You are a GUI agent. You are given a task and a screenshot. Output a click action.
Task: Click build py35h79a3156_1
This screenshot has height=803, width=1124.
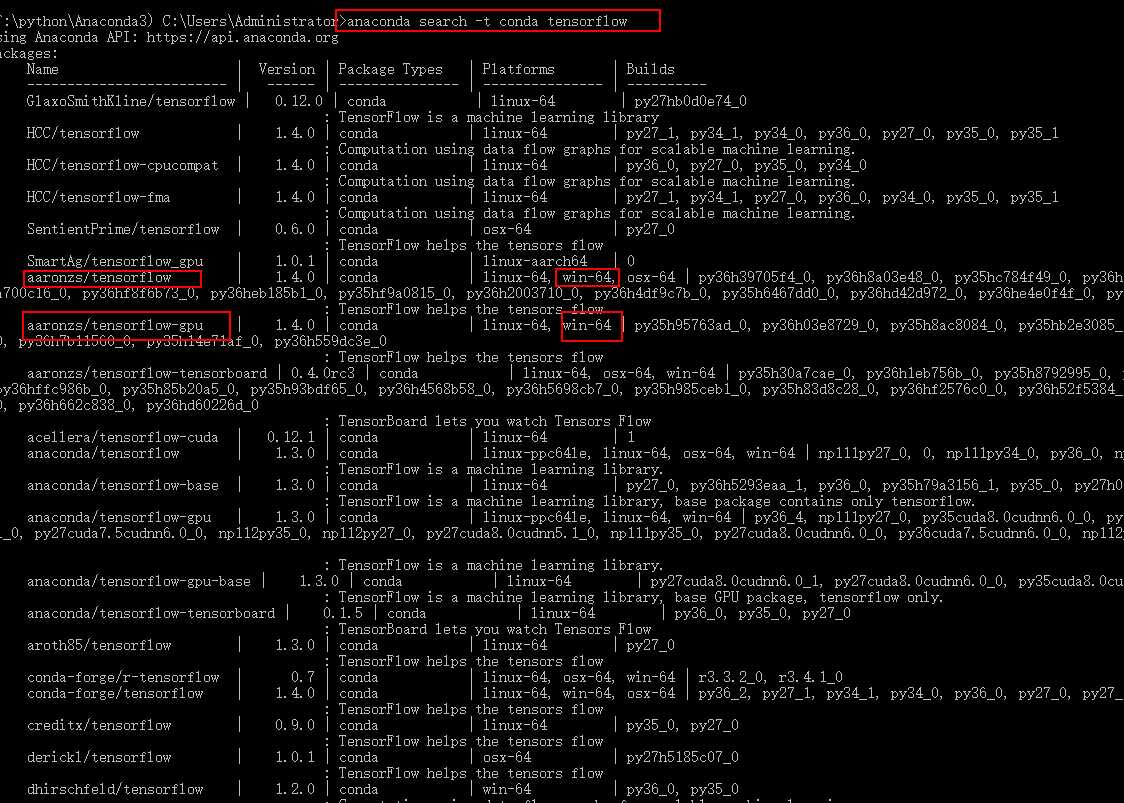pos(938,485)
